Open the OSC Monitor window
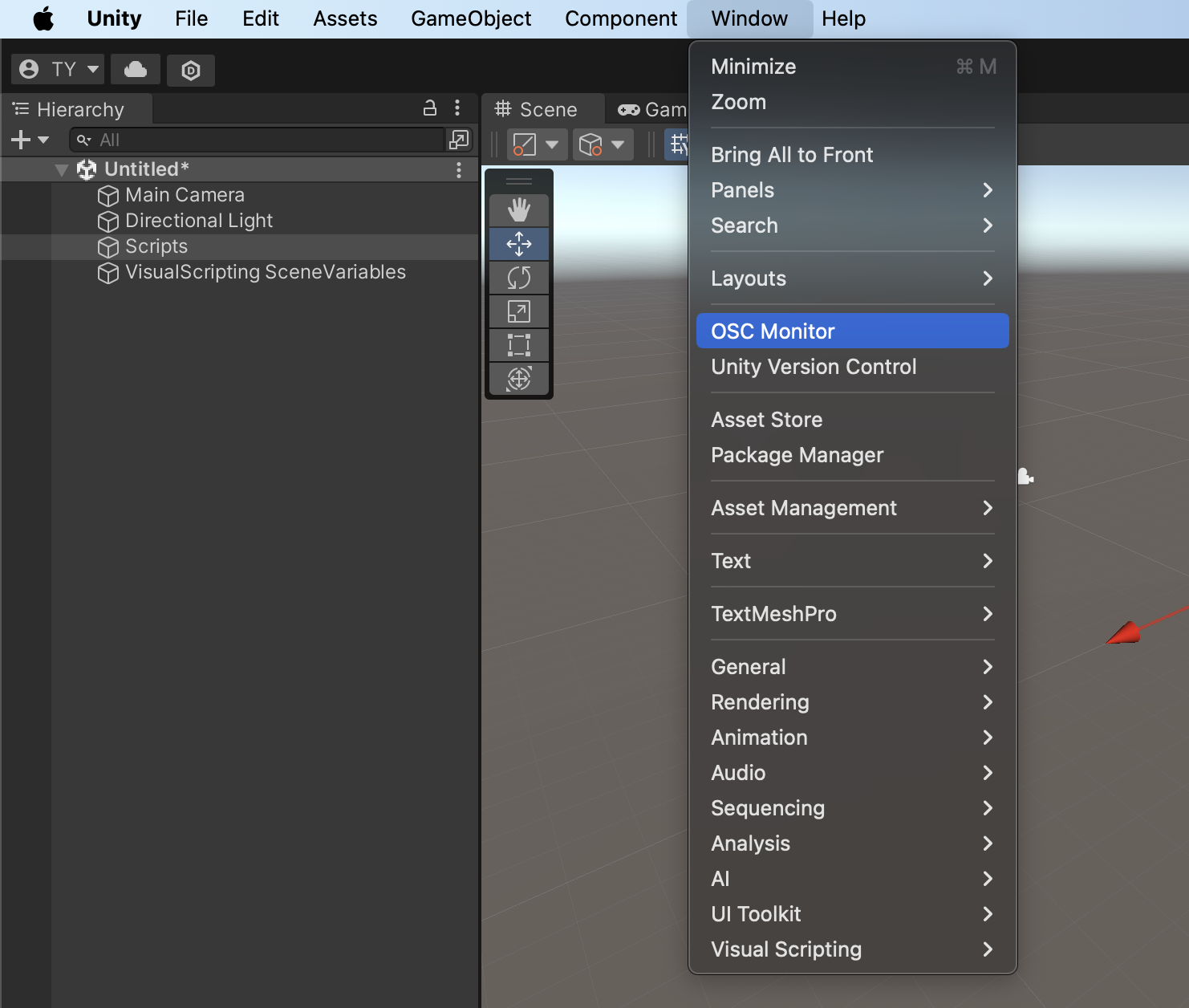The height and width of the screenshot is (1008, 1189). [853, 331]
